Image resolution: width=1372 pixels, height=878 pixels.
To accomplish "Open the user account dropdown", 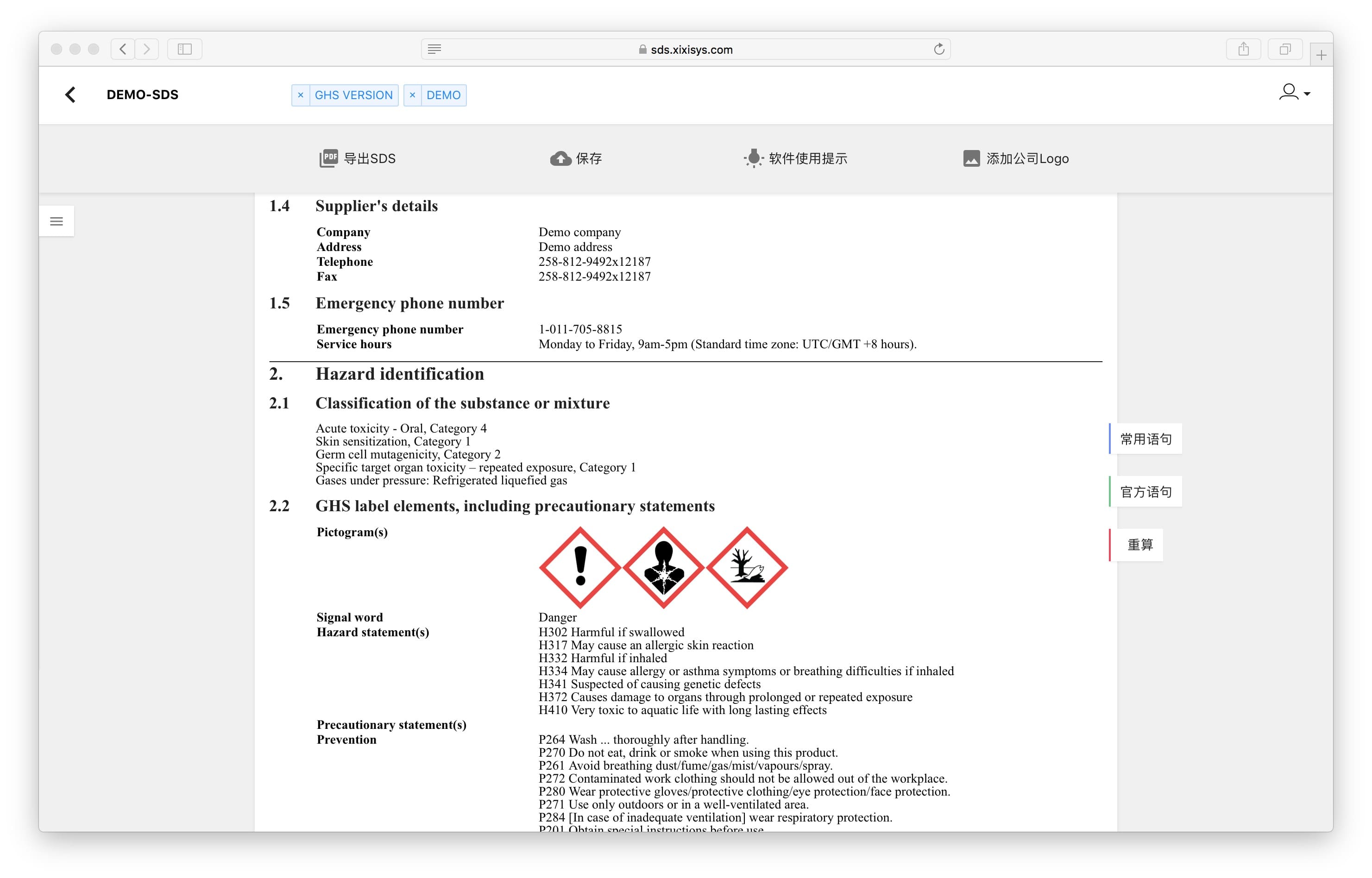I will pyautogui.click(x=1294, y=92).
